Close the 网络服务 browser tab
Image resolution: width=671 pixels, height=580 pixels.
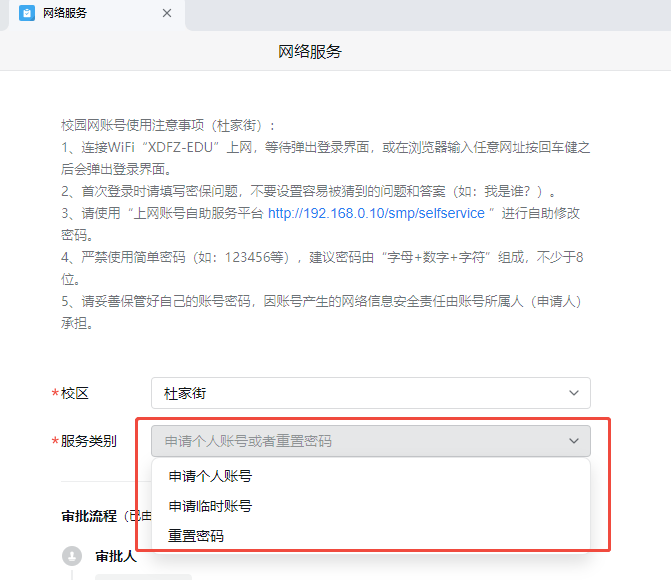click(167, 13)
